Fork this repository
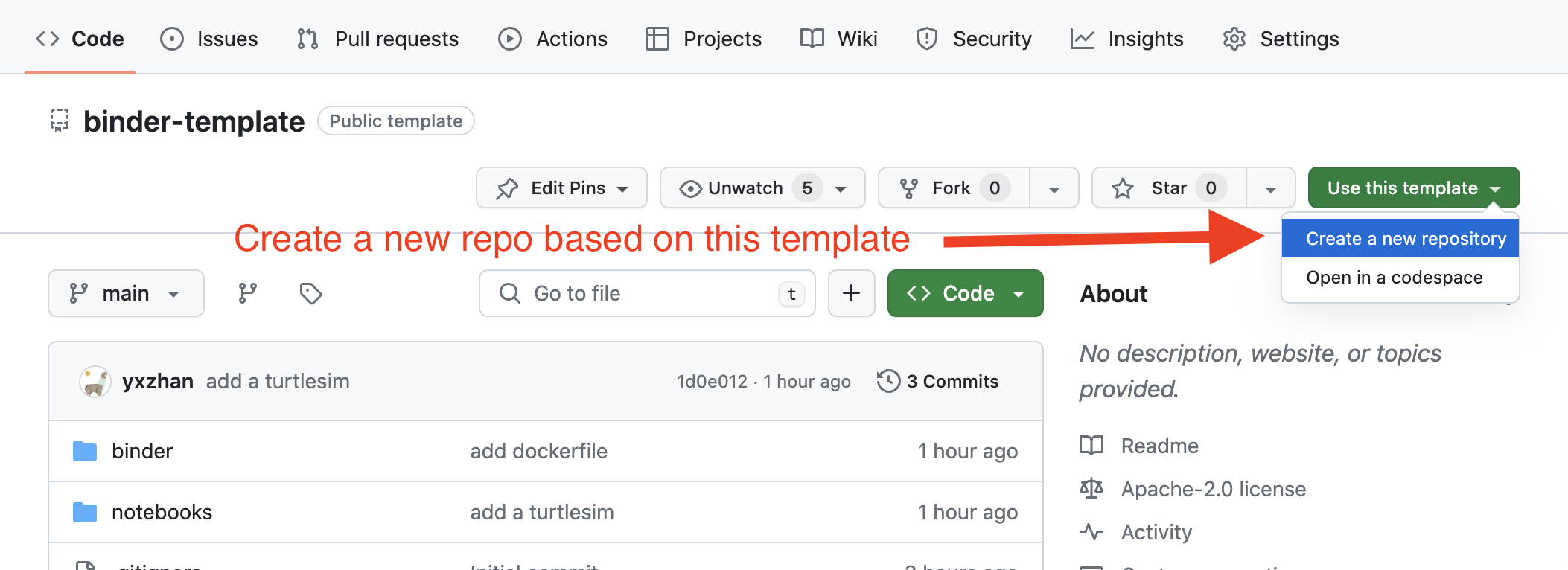The width and height of the screenshot is (1568, 570). pos(954,188)
